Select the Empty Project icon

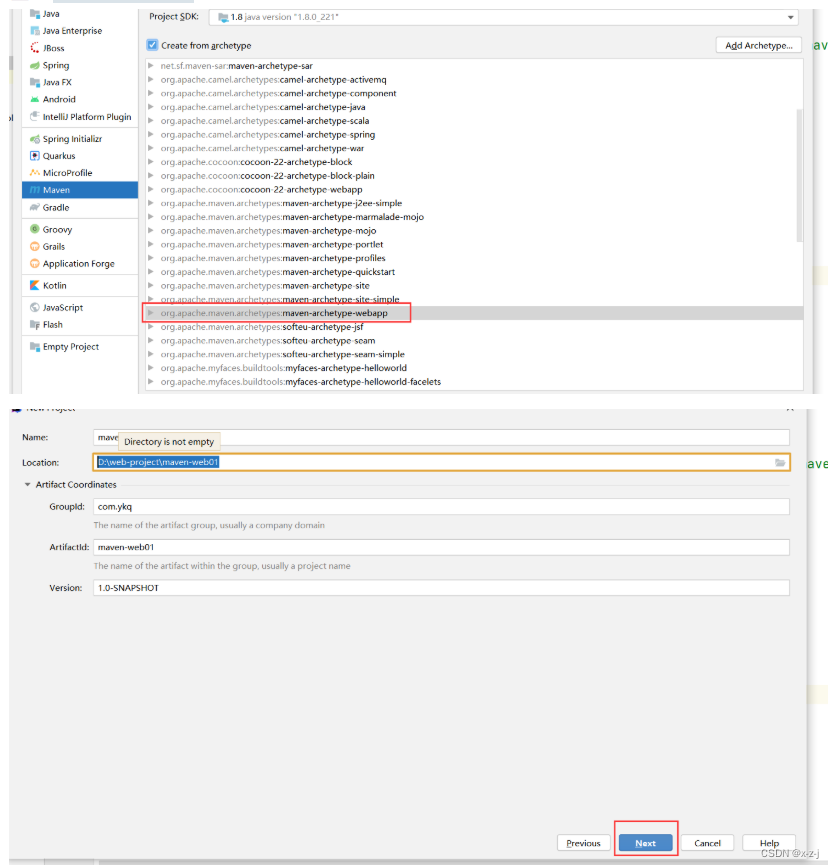[35, 347]
